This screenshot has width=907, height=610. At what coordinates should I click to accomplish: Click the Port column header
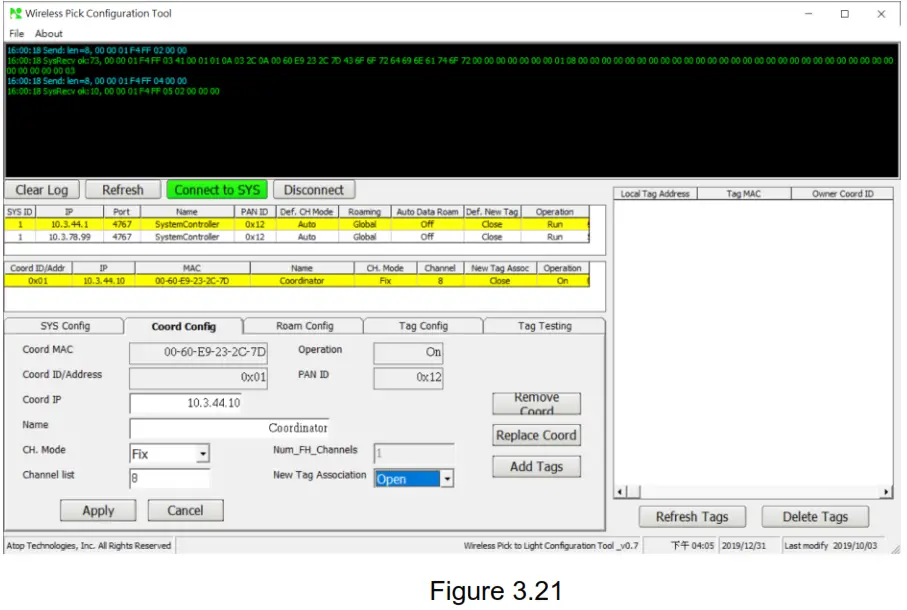(121, 212)
